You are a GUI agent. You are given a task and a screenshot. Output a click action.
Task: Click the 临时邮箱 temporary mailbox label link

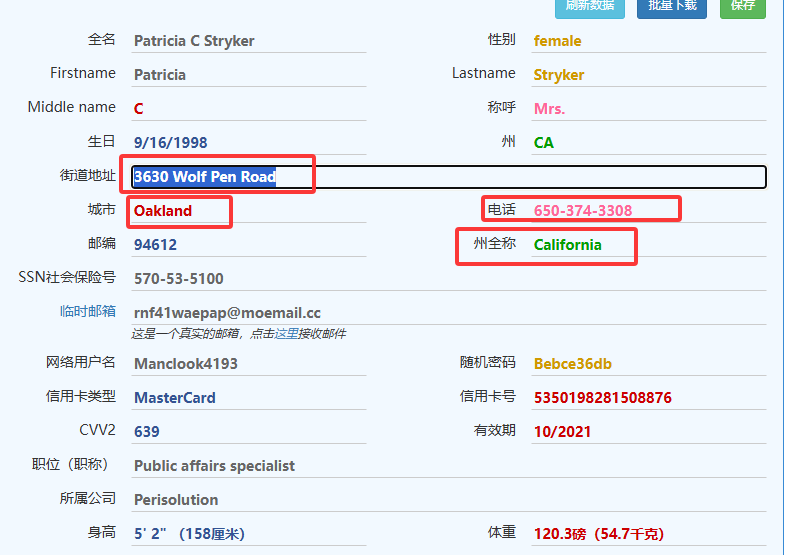(x=87, y=311)
